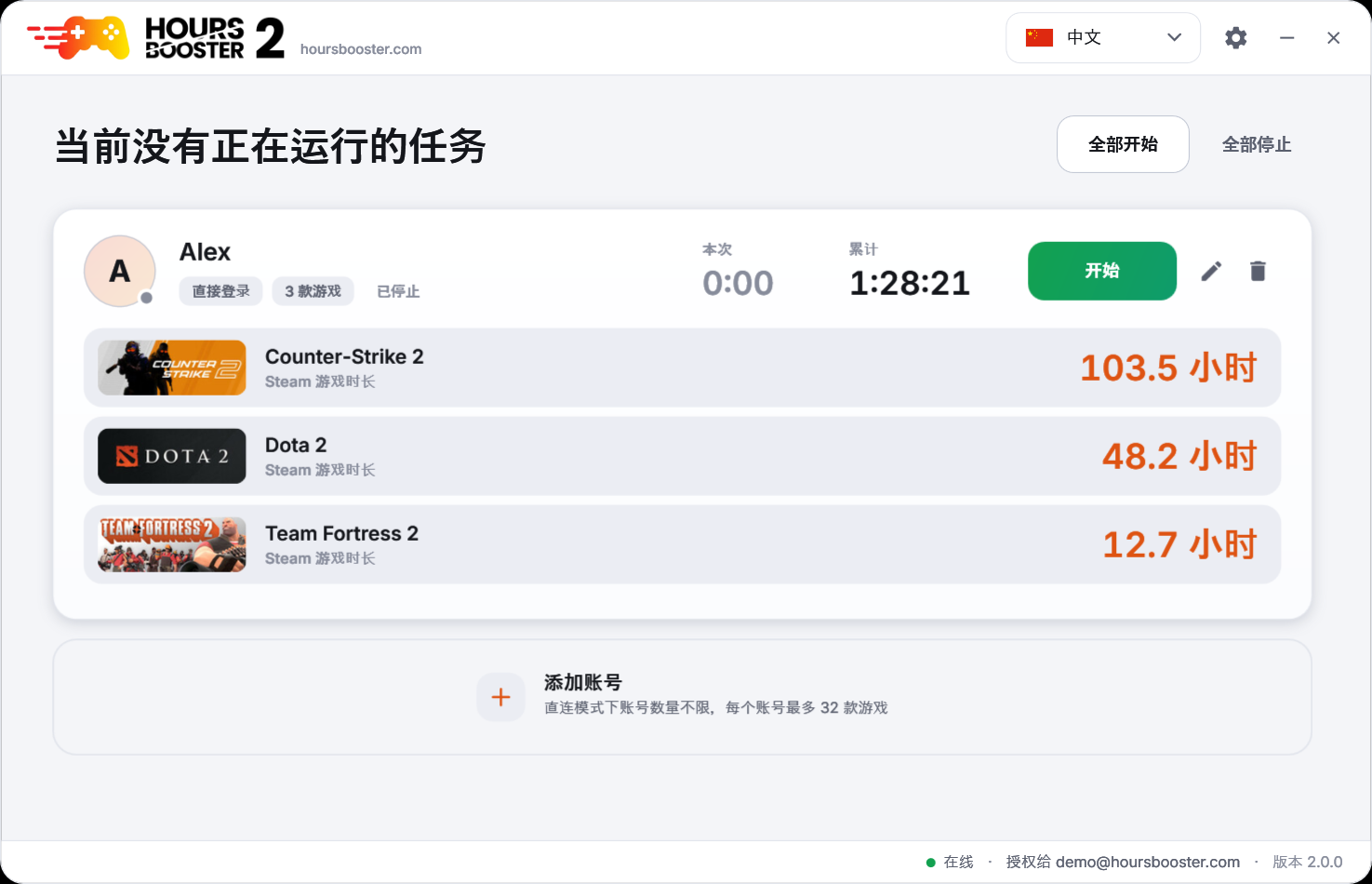Select the Counter-Strike 2 game title
The image size is (1372, 884).
344,356
